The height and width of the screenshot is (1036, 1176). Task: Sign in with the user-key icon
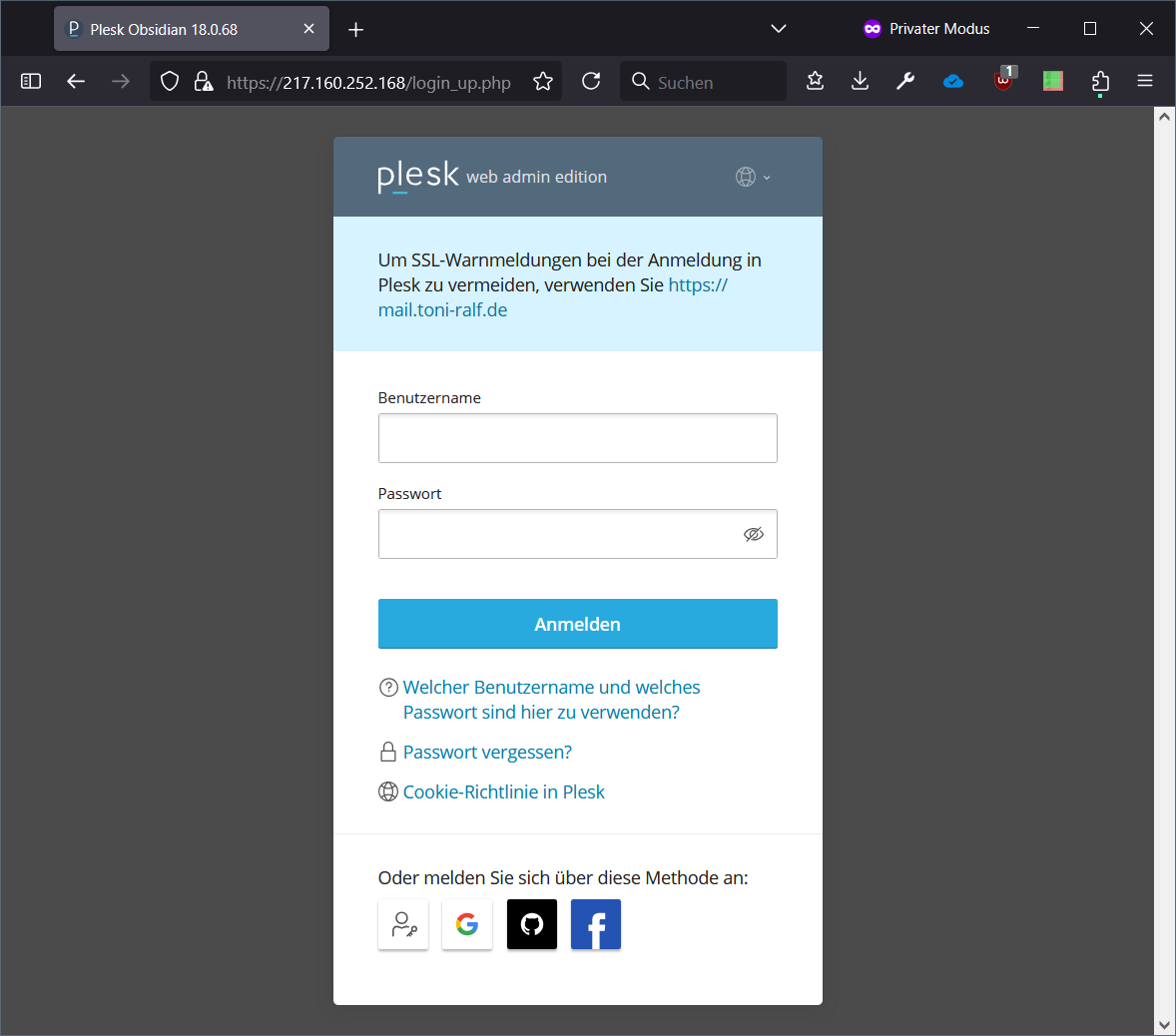pos(403,923)
